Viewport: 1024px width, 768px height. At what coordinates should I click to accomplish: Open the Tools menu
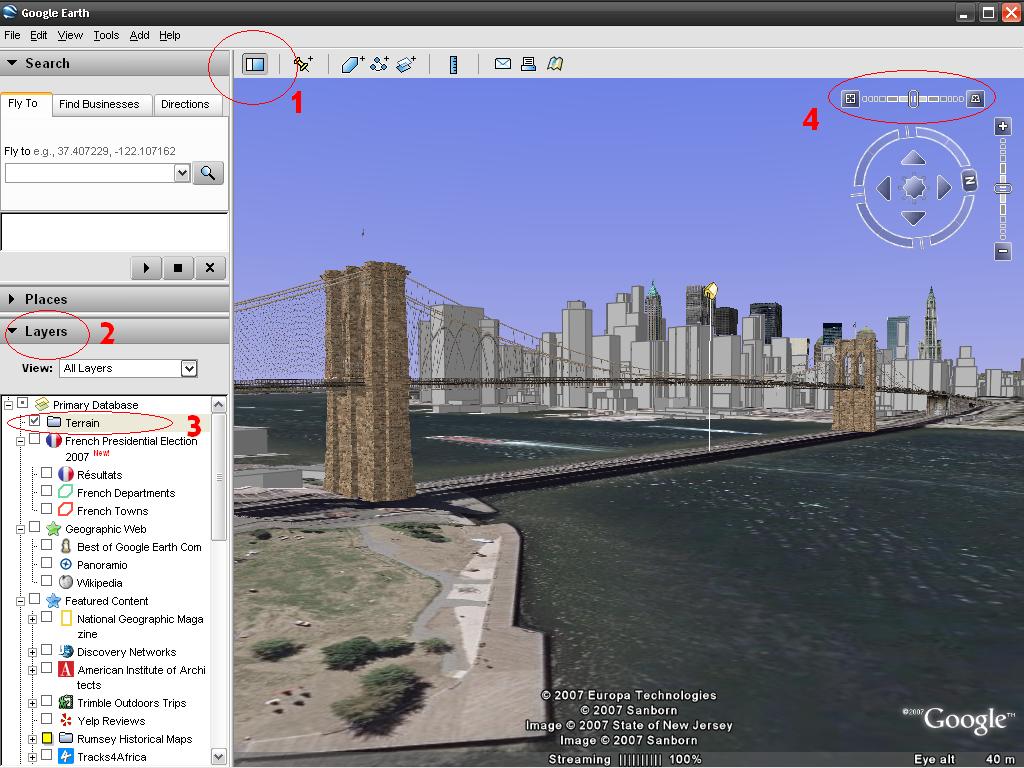106,35
